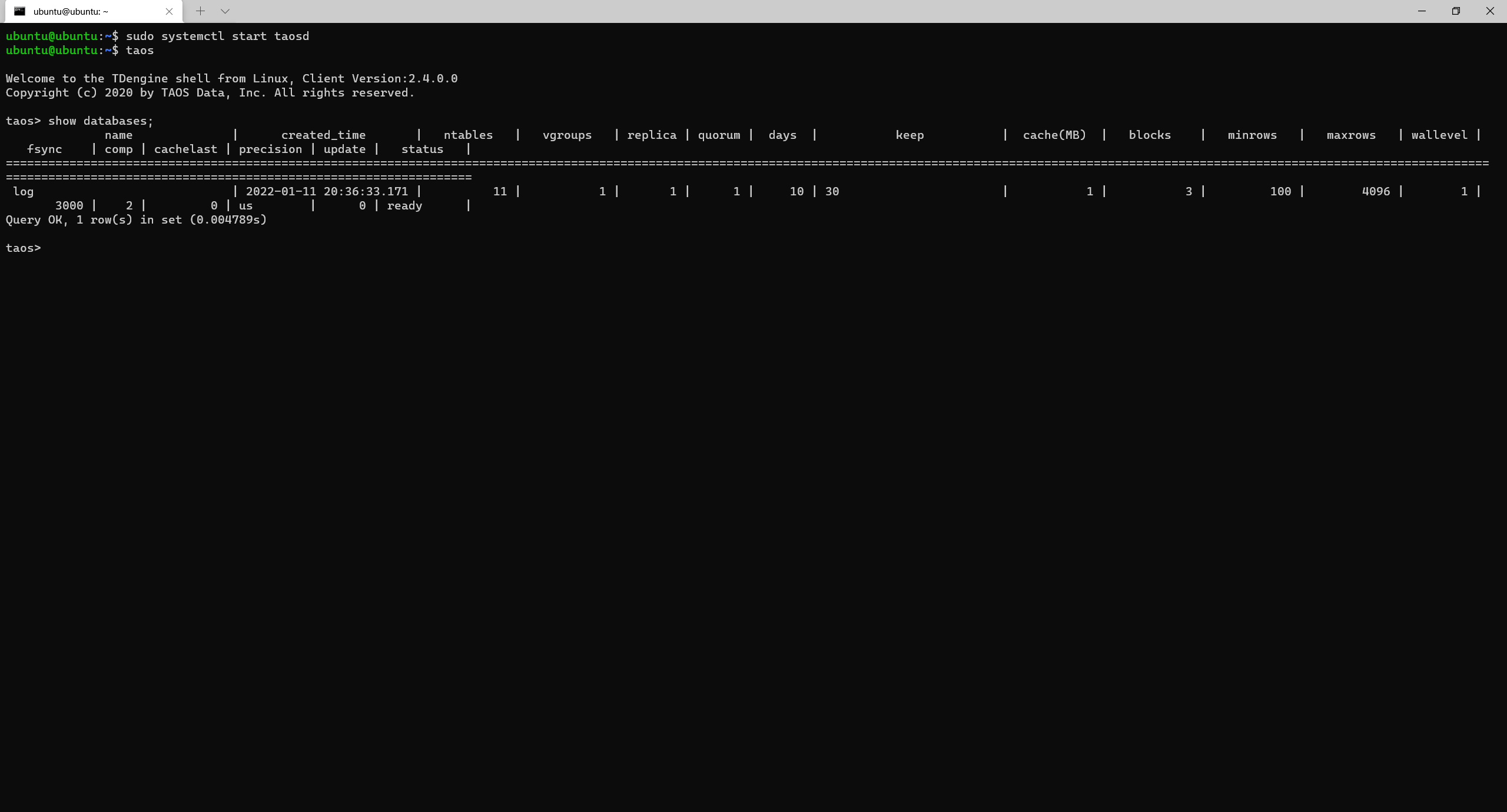This screenshot has width=1507, height=812.
Task: Click the blocks value 3
Action: tap(1189, 191)
